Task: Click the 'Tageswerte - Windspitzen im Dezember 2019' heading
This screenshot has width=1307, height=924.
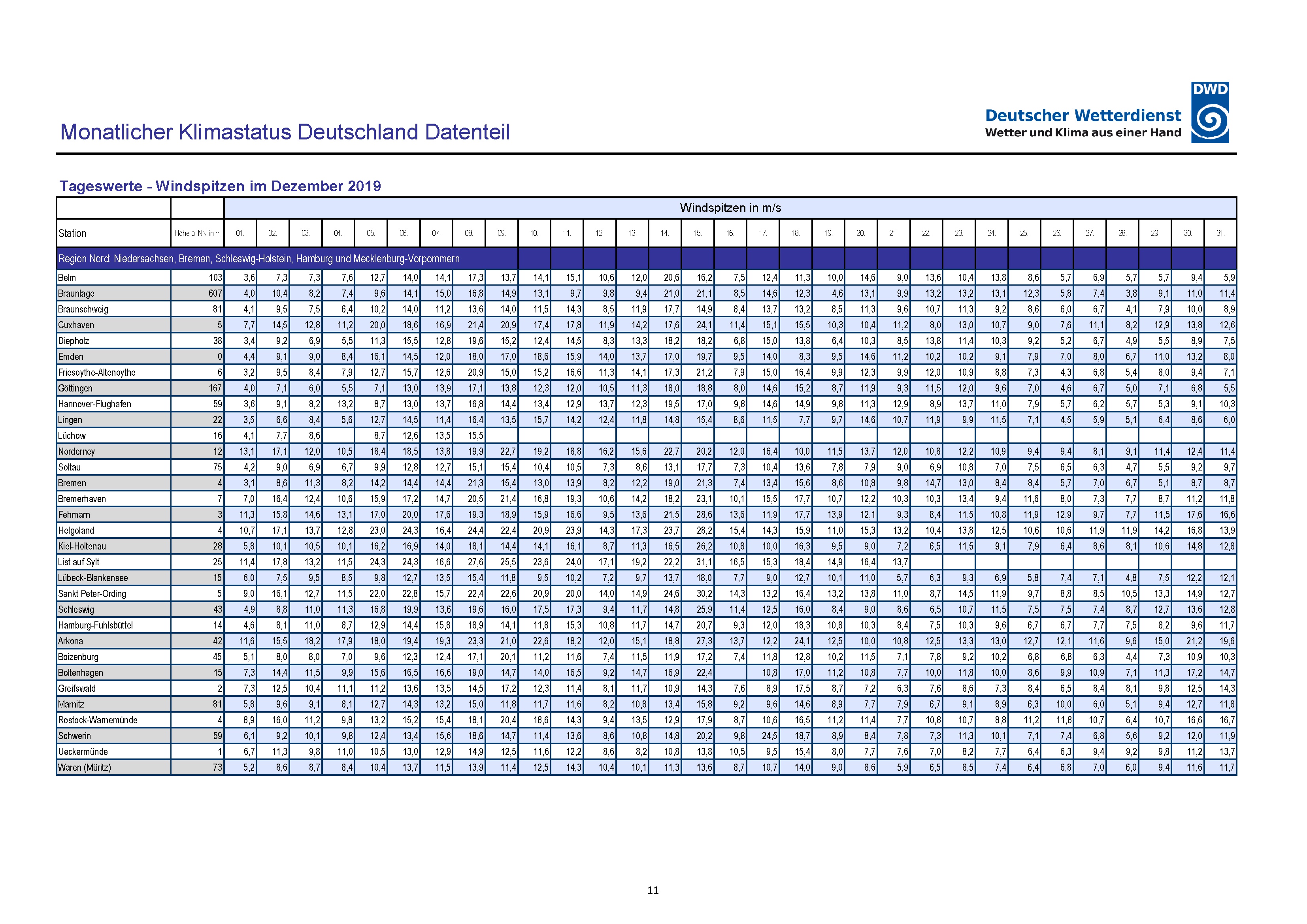Action: pyautogui.click(x=220, y=186)
